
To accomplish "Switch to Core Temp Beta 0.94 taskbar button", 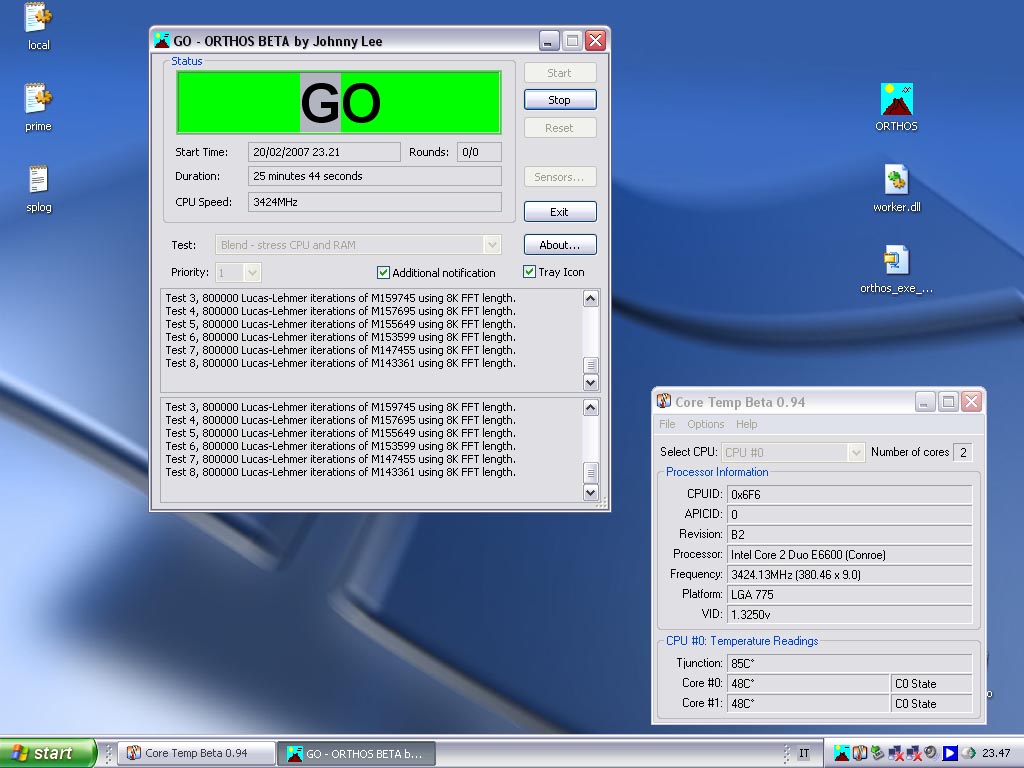I will click(197, 753).
